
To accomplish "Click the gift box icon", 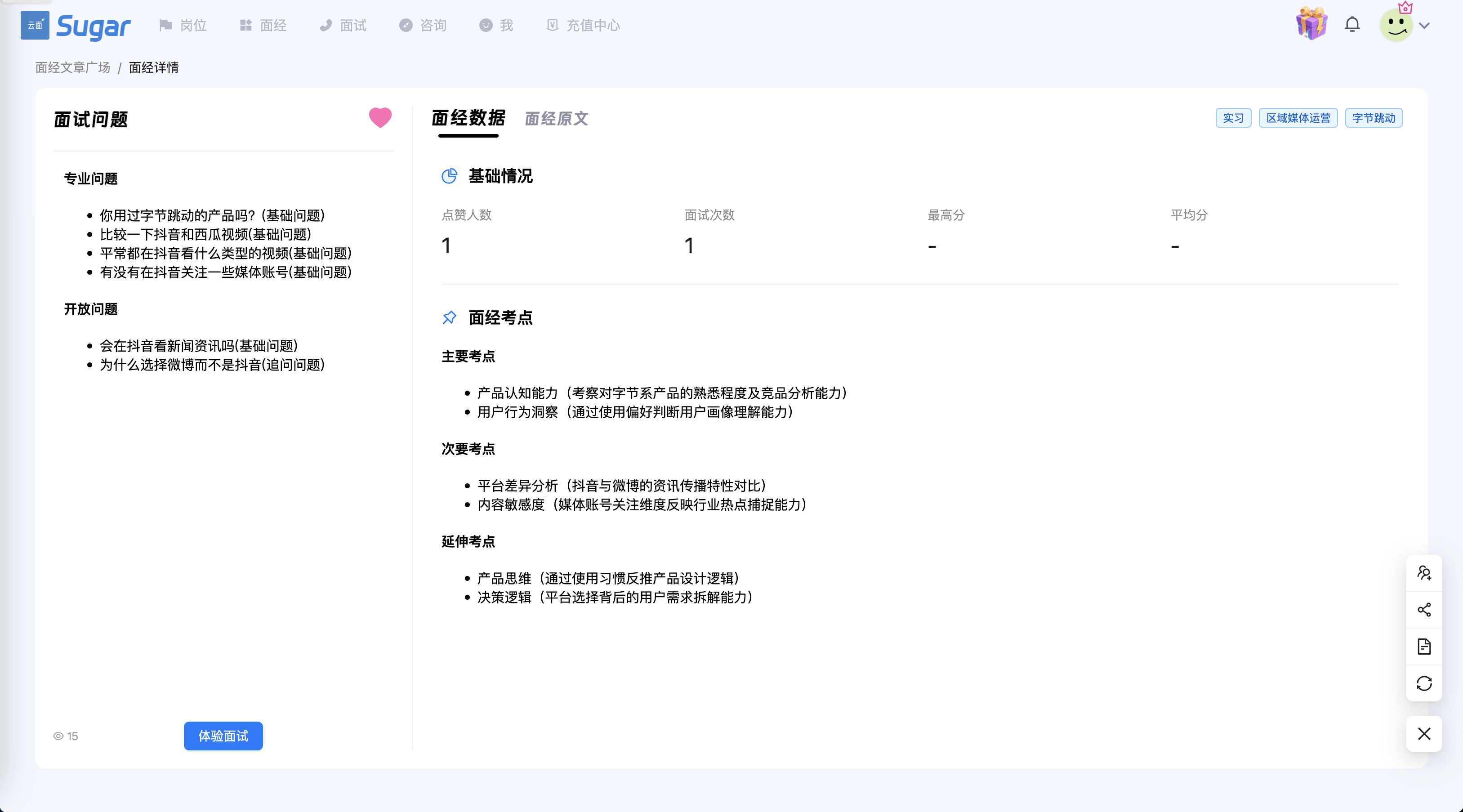I will click(1311, 24).
